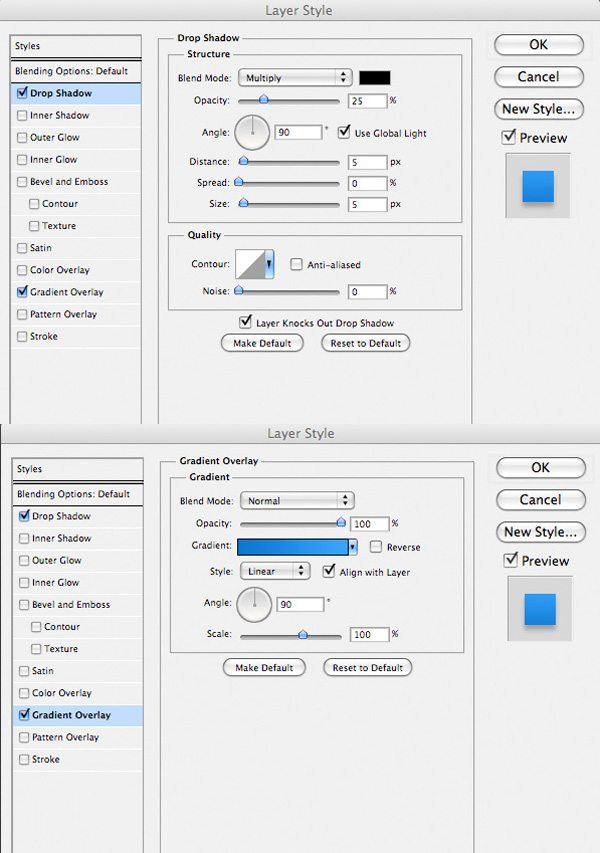This screenshot has width=600, height=853.
Task: Click the shadow Size slider
Action: click(x=289, y=204)
